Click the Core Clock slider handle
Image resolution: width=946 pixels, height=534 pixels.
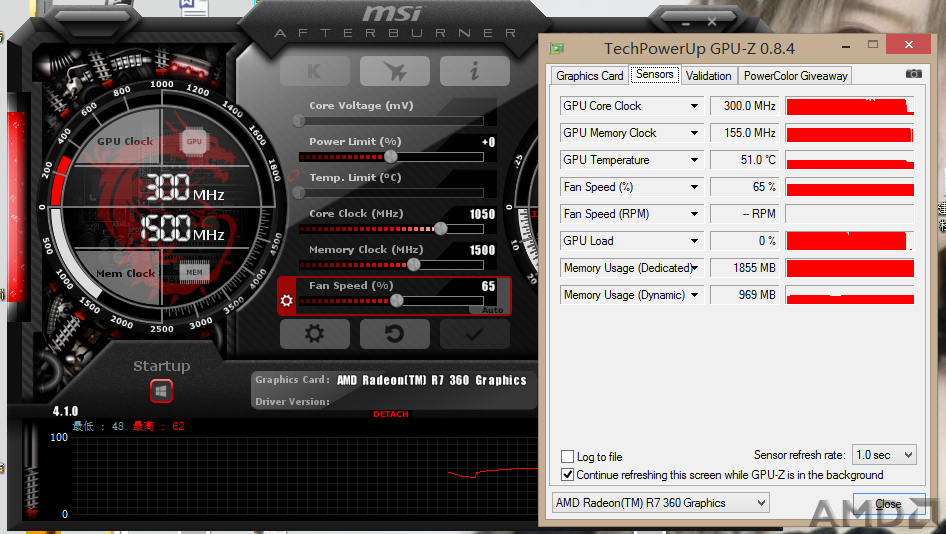(x=441, y=229)
